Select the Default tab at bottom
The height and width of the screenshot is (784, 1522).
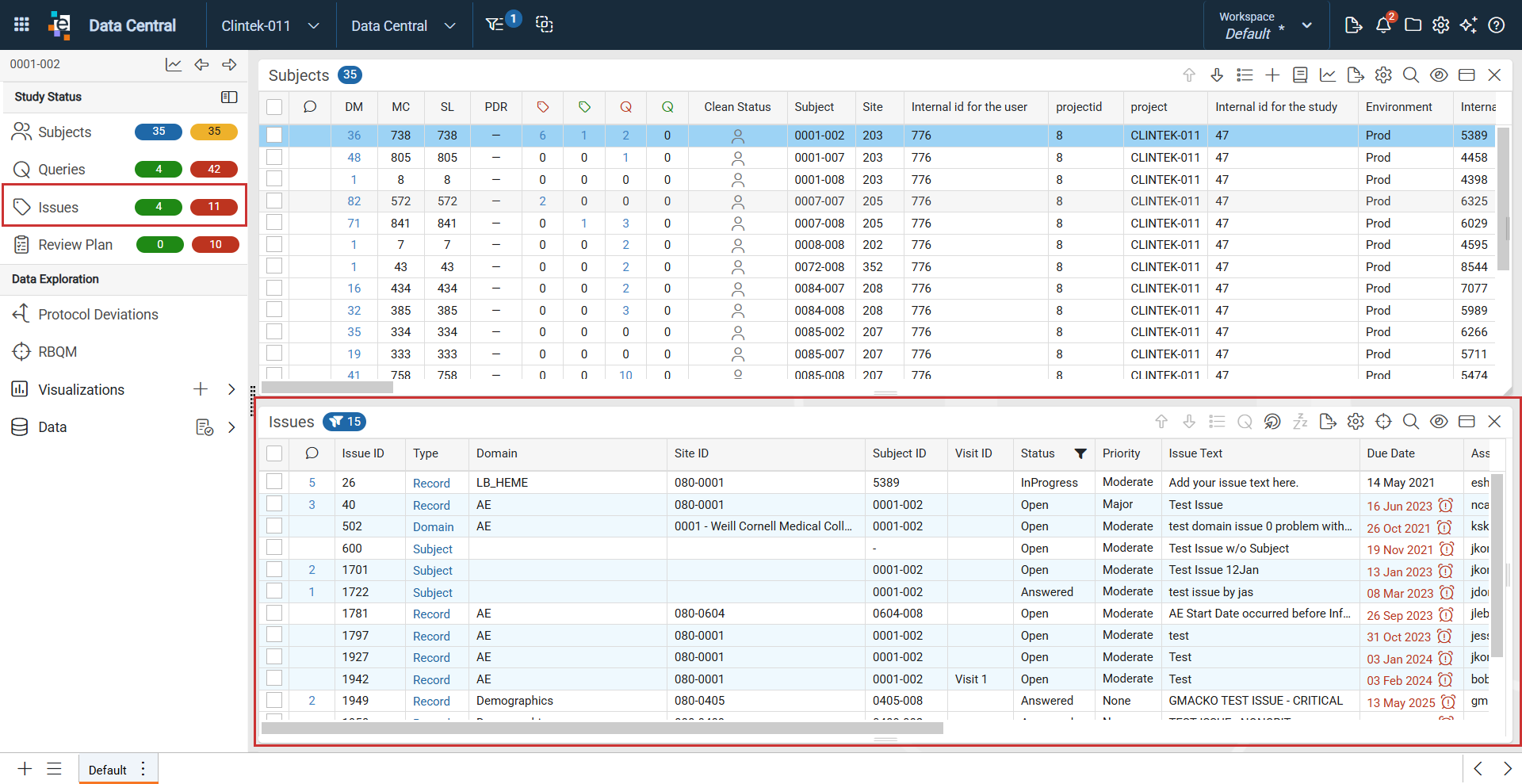[108, 770]
